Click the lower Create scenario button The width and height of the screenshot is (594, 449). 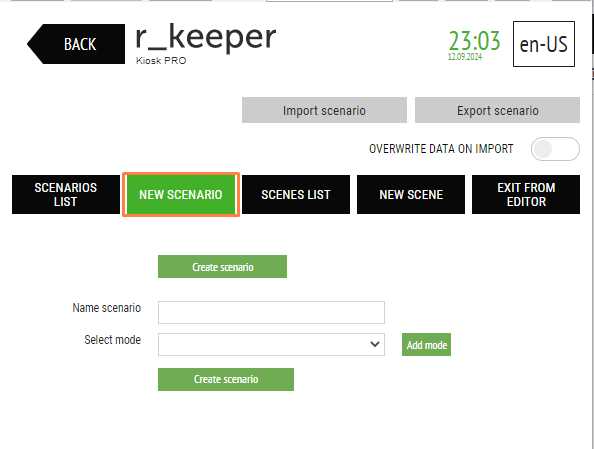(226, 379)
